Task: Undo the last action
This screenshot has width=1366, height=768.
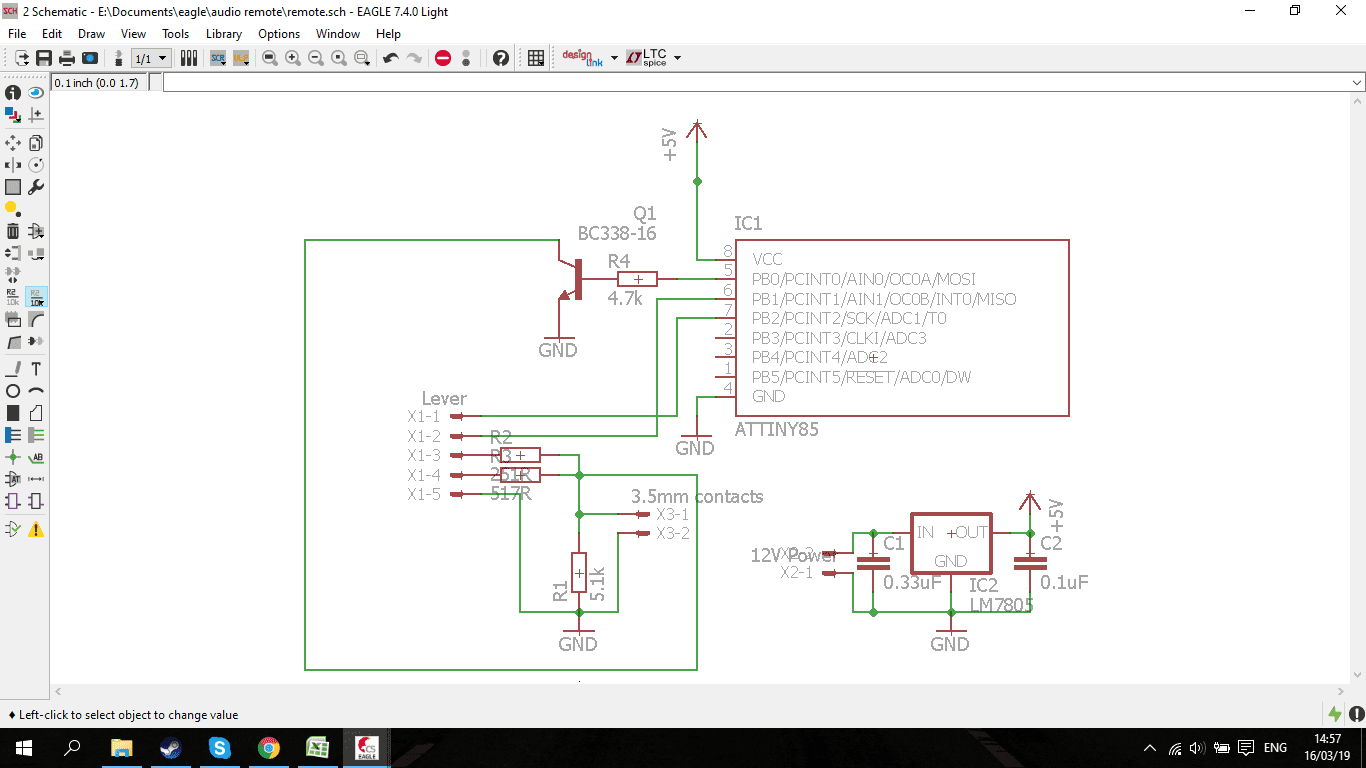Action: [x=391, y=58]
